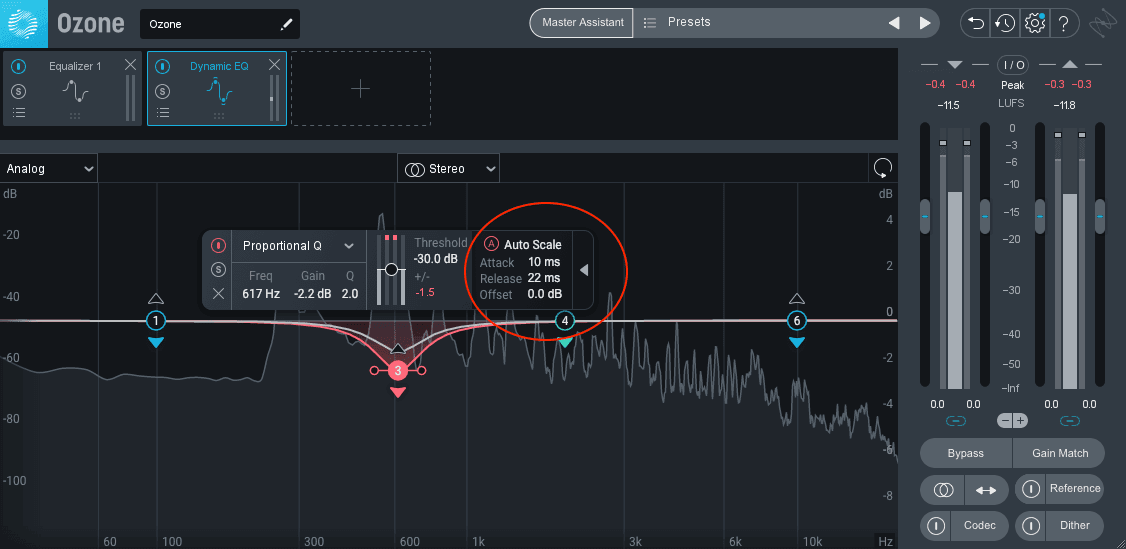Select EQ band node 1

[156, 321]
